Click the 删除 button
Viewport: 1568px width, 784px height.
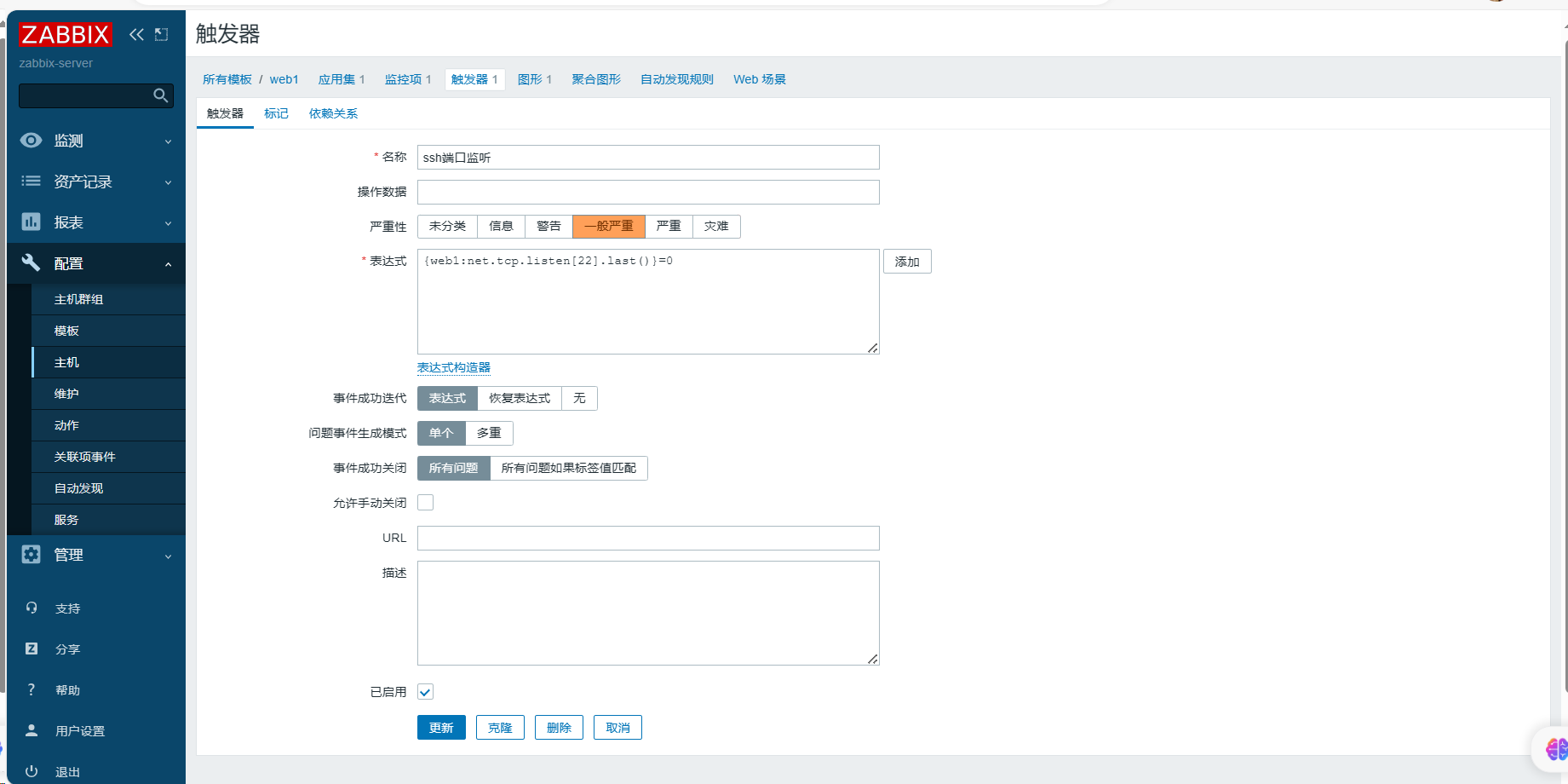point(559,728)
